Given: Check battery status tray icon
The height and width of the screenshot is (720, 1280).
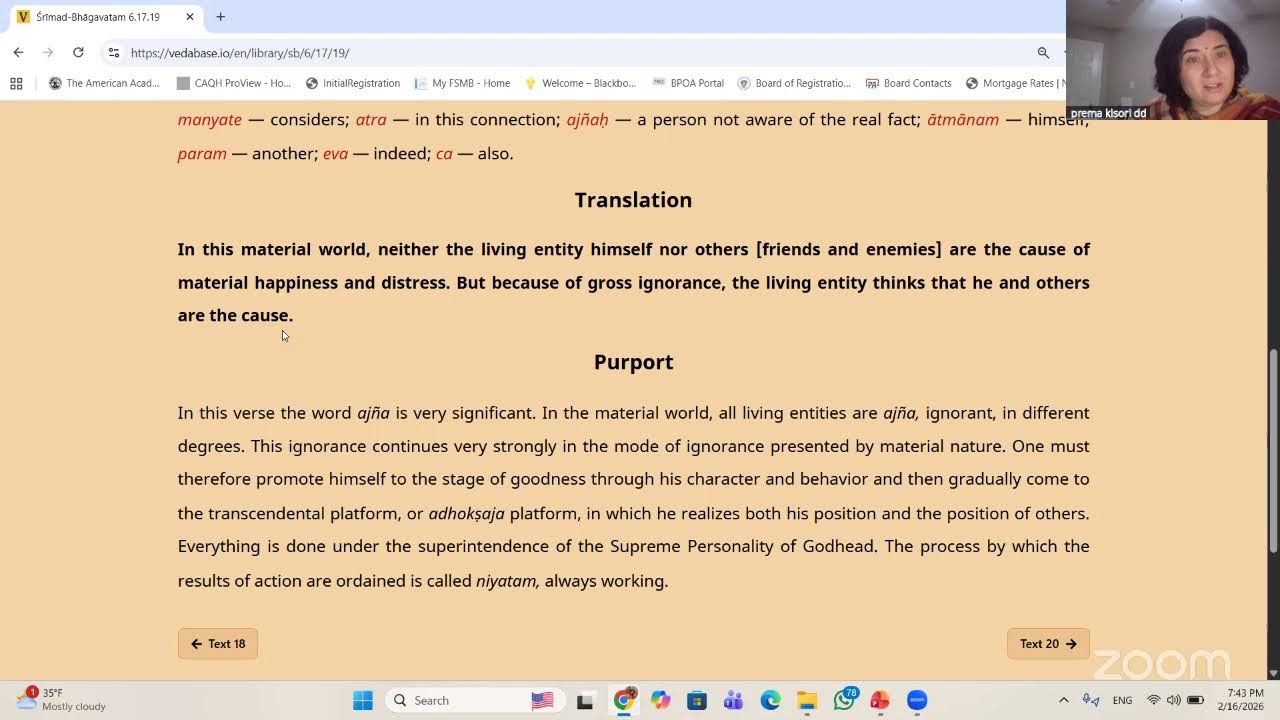Looking at the screenshot, I should click(x=1195, y=700).
